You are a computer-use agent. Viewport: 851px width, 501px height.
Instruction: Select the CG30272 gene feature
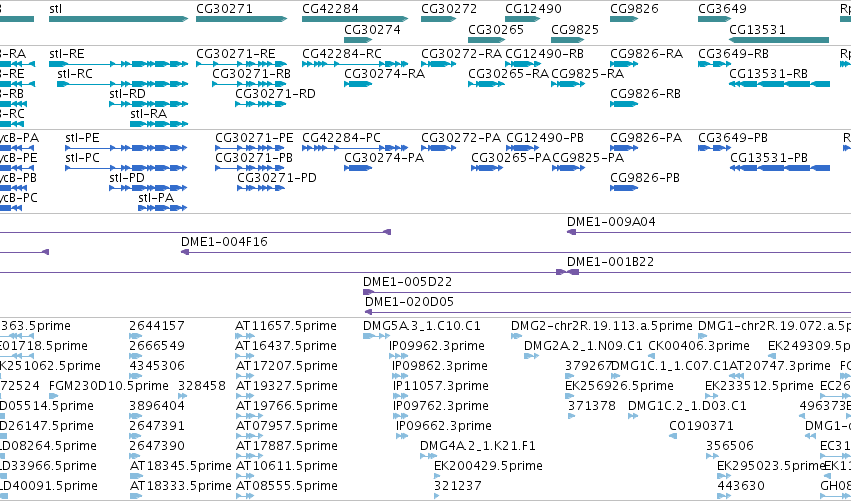[439, 19]
